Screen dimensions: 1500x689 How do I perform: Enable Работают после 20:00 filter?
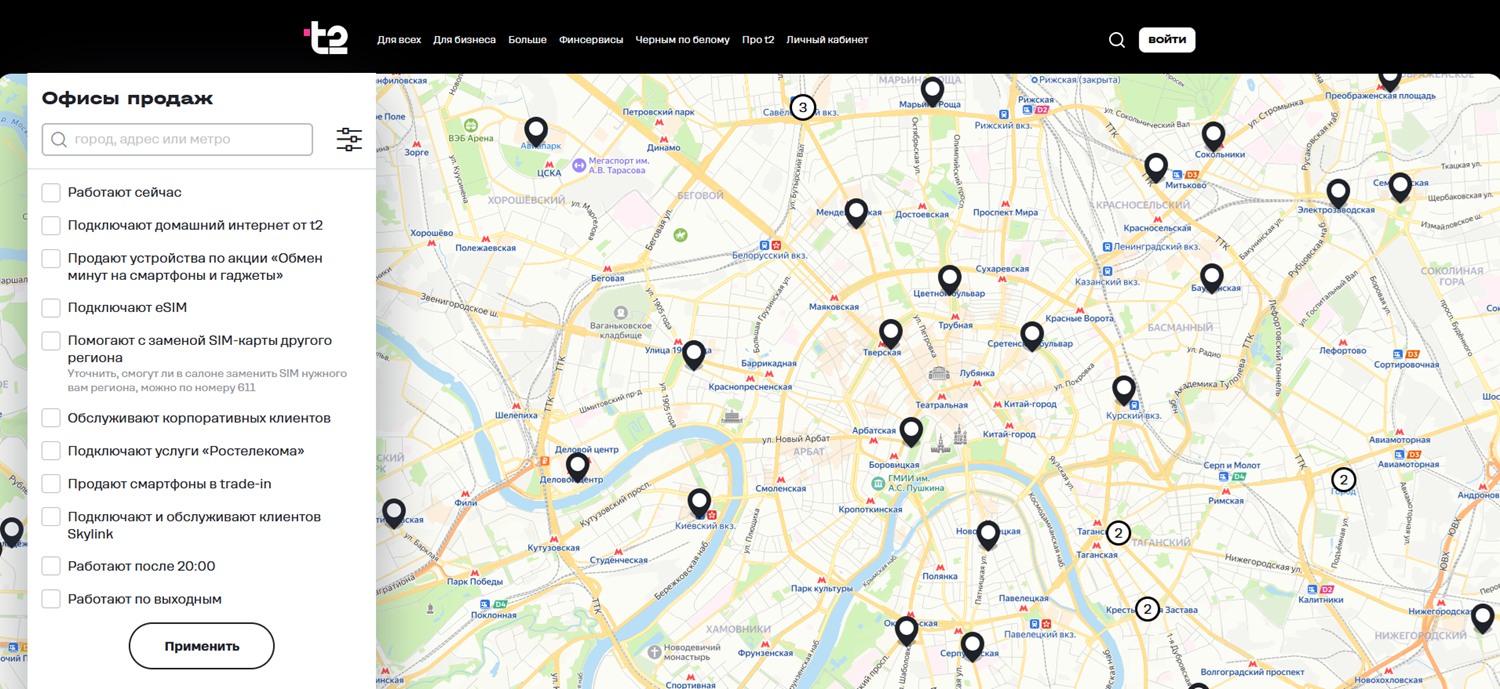click(51, 566)
